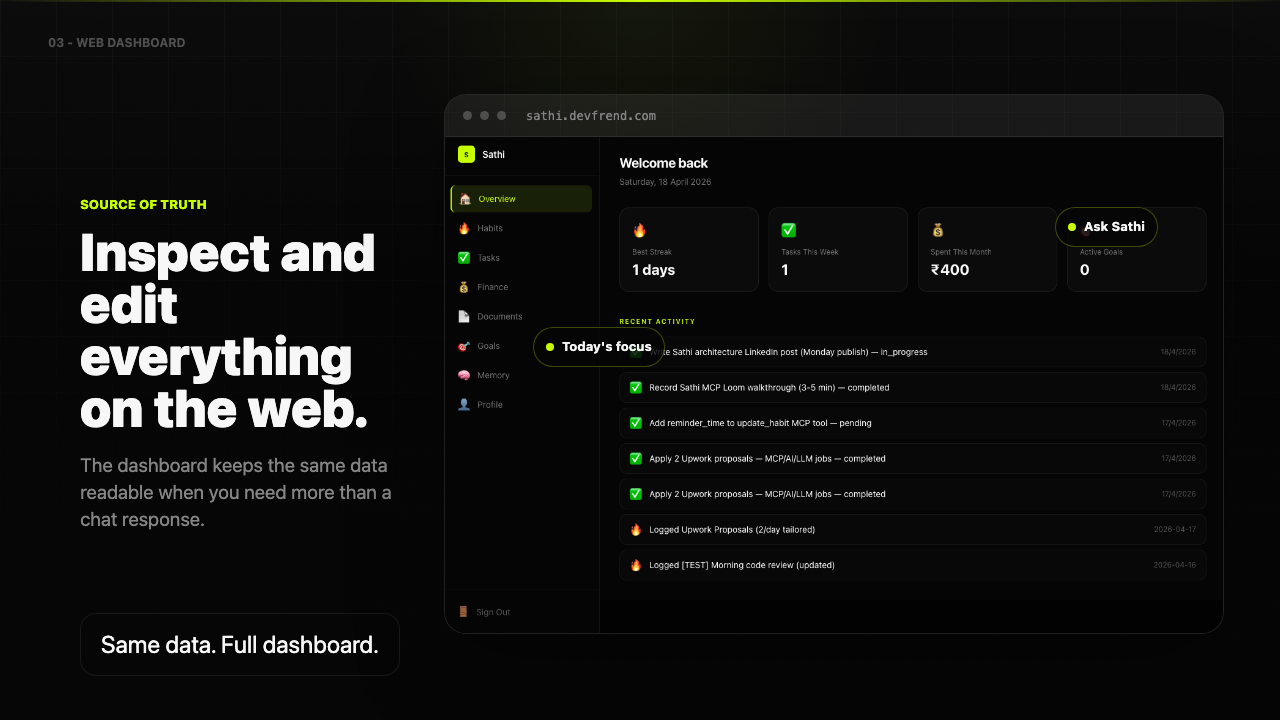Screen dimensions: 1280x720
Task: Click the Sign Out link
Action: pos(493,612)
